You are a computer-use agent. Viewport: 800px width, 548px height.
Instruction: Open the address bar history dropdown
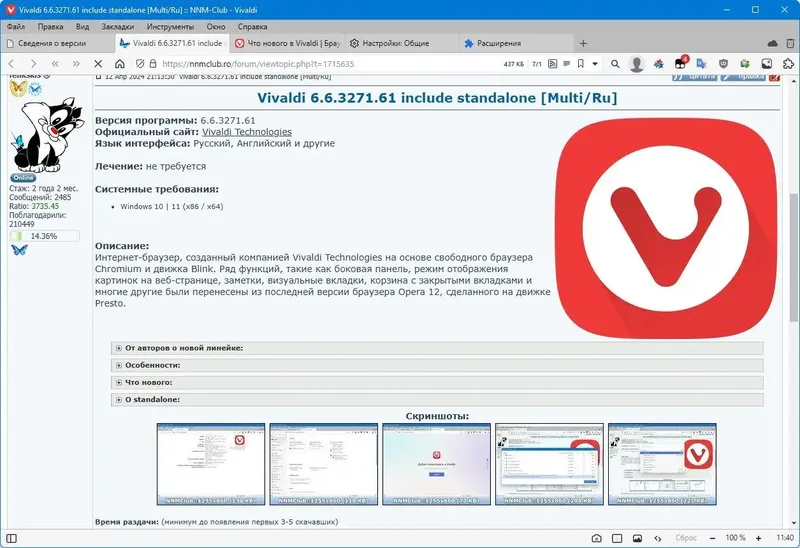point(595,64)
